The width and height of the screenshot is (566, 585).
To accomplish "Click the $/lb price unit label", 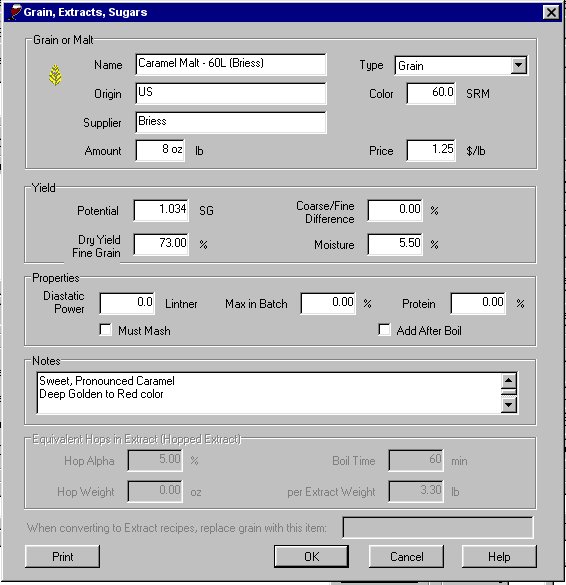I will pyautogui.click(x=476, y=151).
